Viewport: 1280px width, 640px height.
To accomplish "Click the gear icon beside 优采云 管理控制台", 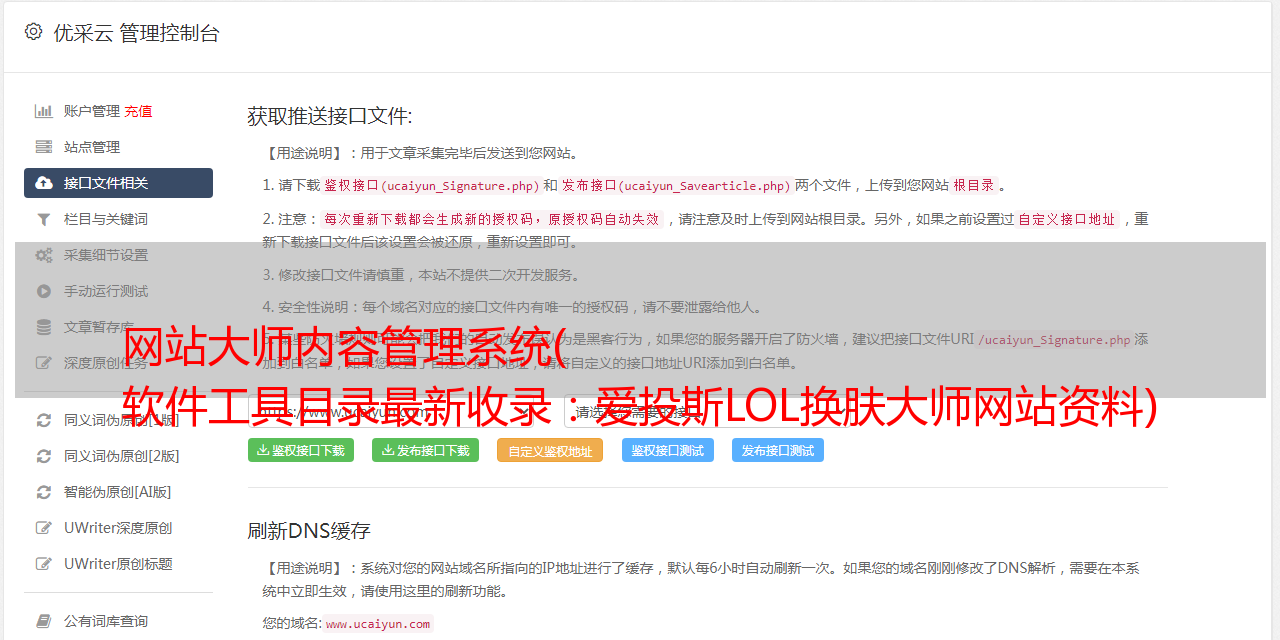I will 33,32.
